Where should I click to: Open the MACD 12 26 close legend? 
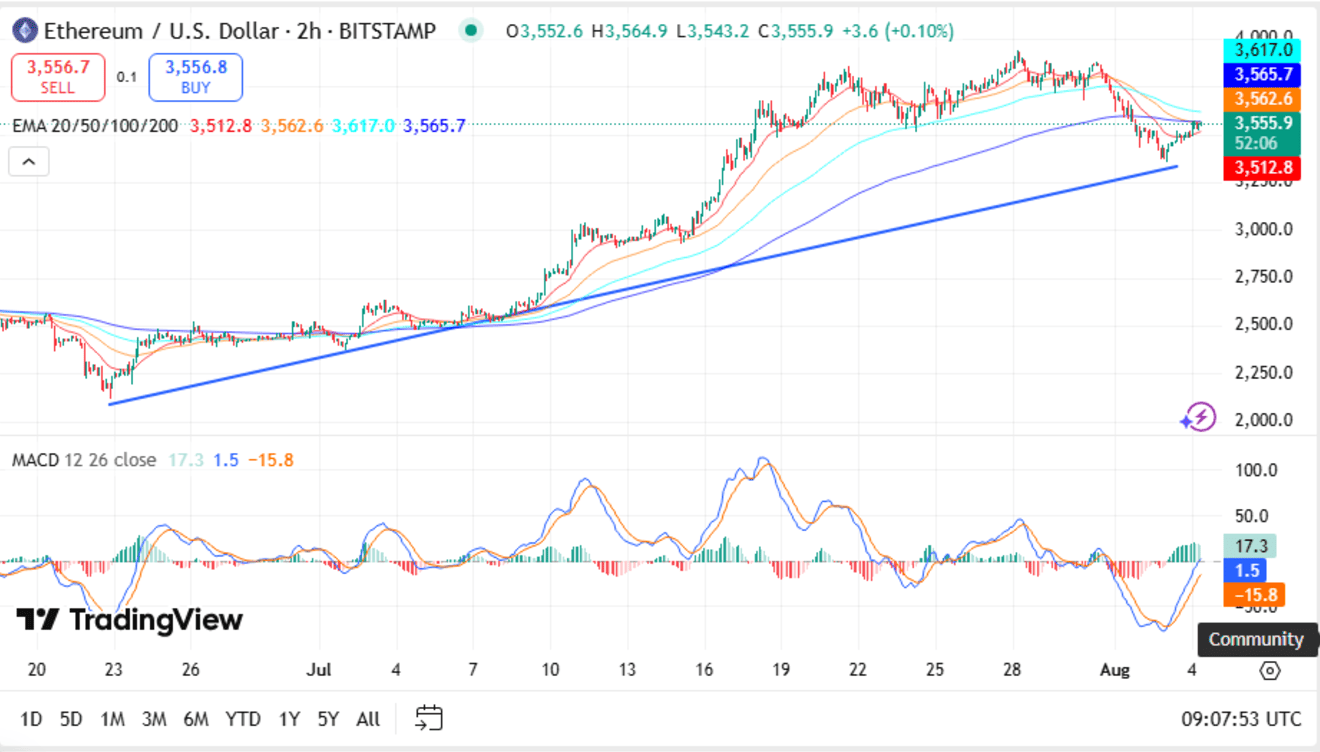click(x=84, y=460)
